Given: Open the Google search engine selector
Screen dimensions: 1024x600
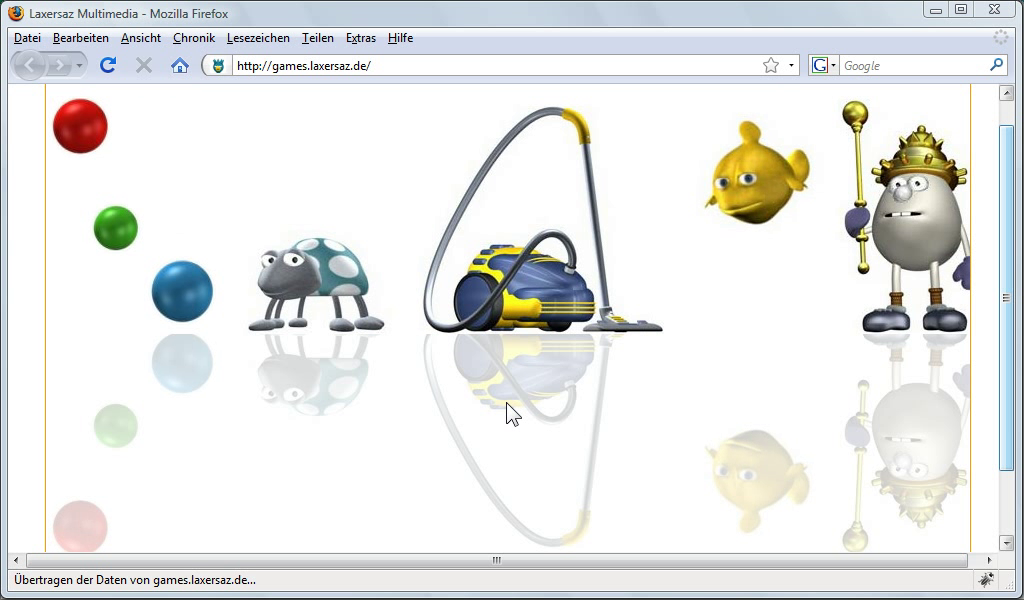Looking at the screenshot, I should 824,65.
